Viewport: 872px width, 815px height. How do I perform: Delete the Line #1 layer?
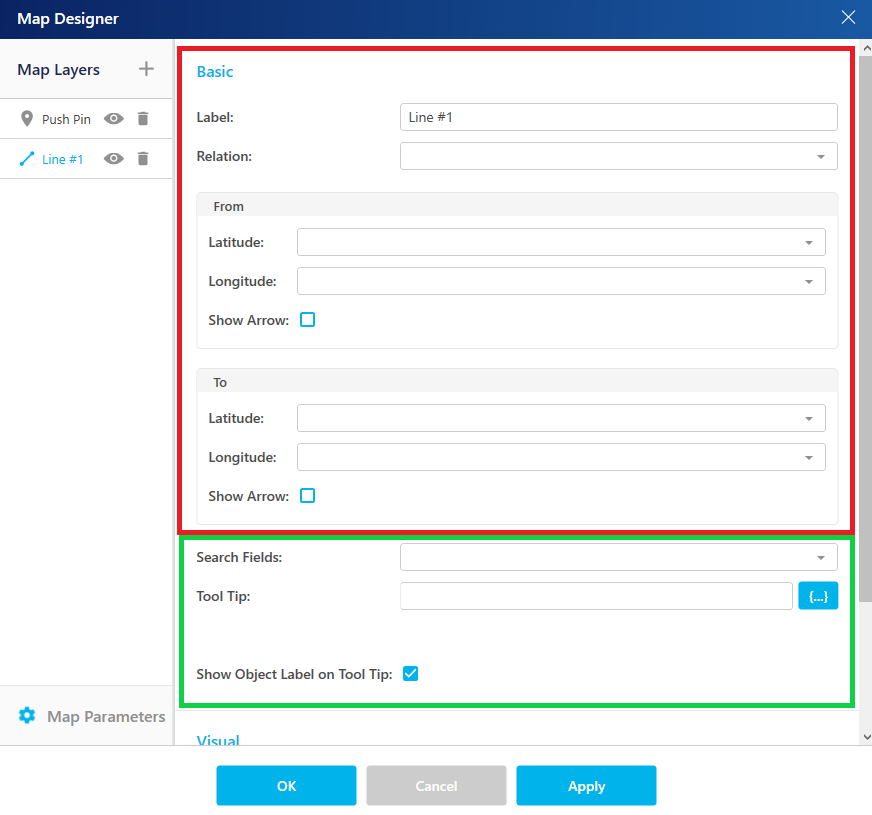coord(143,158)
